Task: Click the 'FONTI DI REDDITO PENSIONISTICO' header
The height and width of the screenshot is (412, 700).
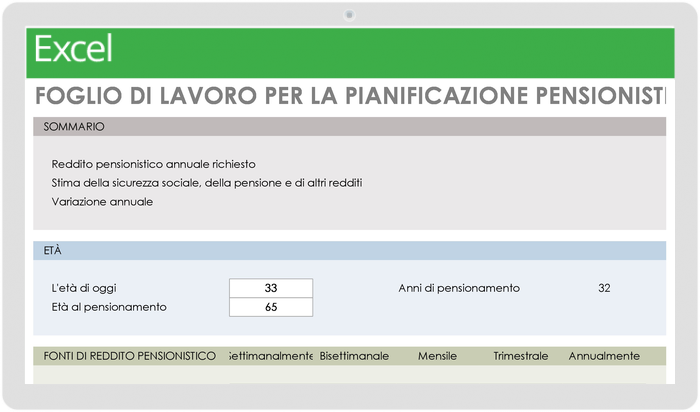Action: point(129,356)
